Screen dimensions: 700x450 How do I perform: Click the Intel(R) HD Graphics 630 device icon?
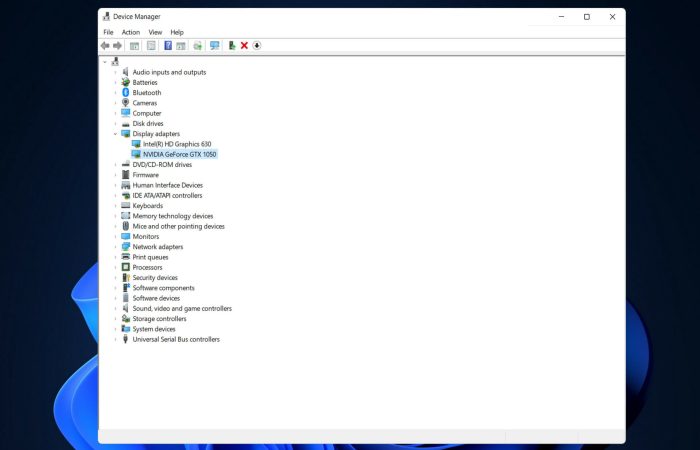tap(136, 144)
